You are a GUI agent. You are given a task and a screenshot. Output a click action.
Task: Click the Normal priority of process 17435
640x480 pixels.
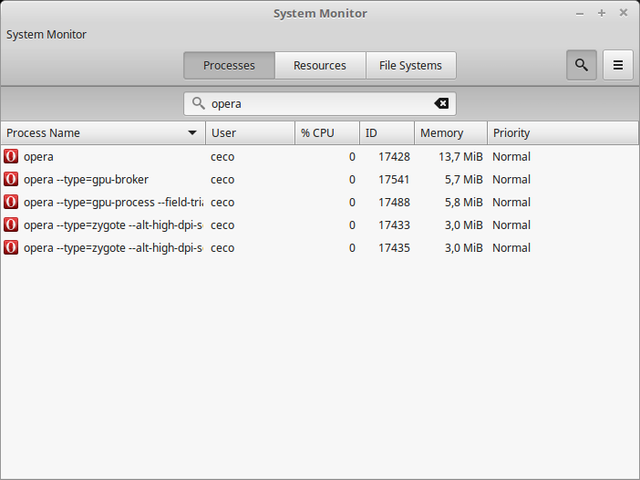[x=511, y=248]
